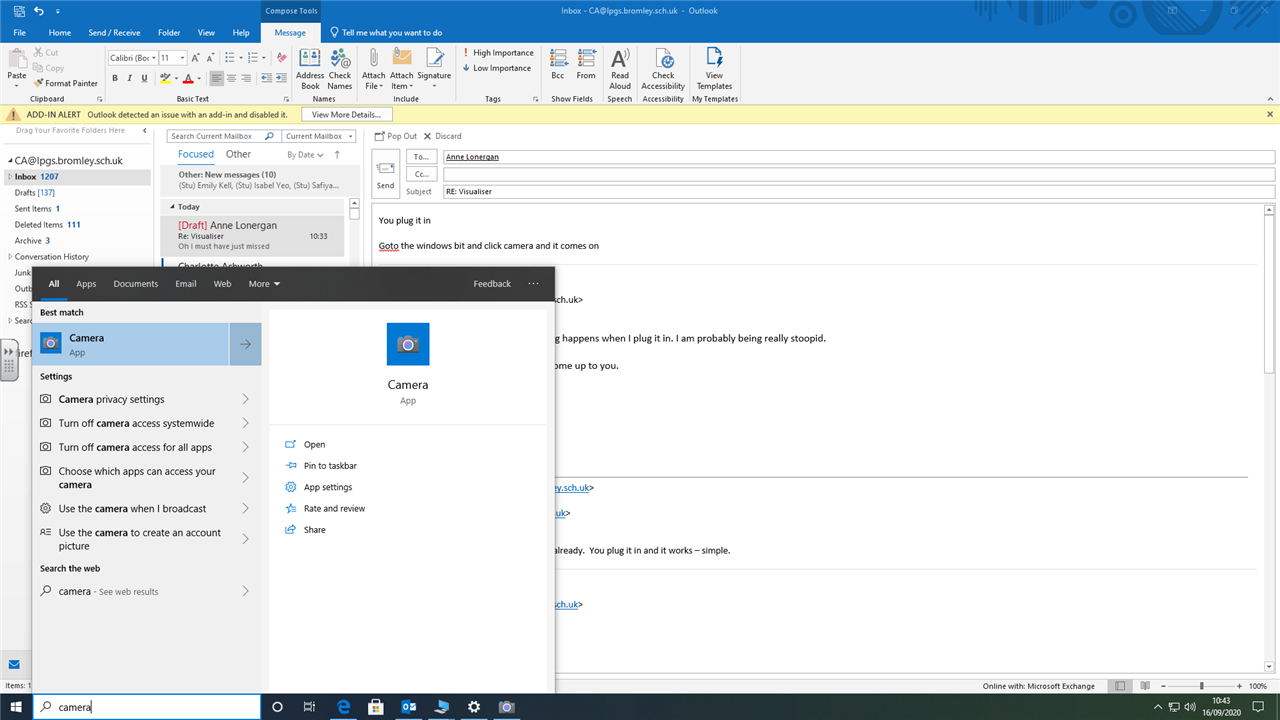
Task: Expand Camera privacy settings chevron
Action: coord(246,399)
